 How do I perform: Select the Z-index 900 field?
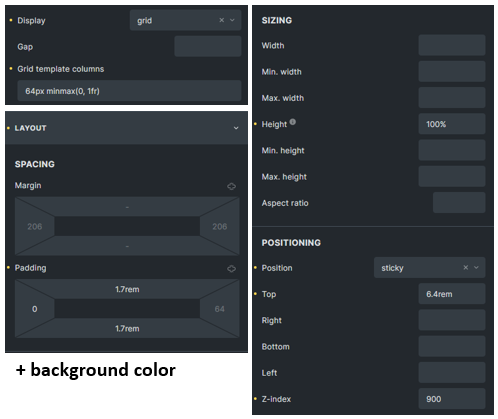pyautogui.click(x=452, y=399)
